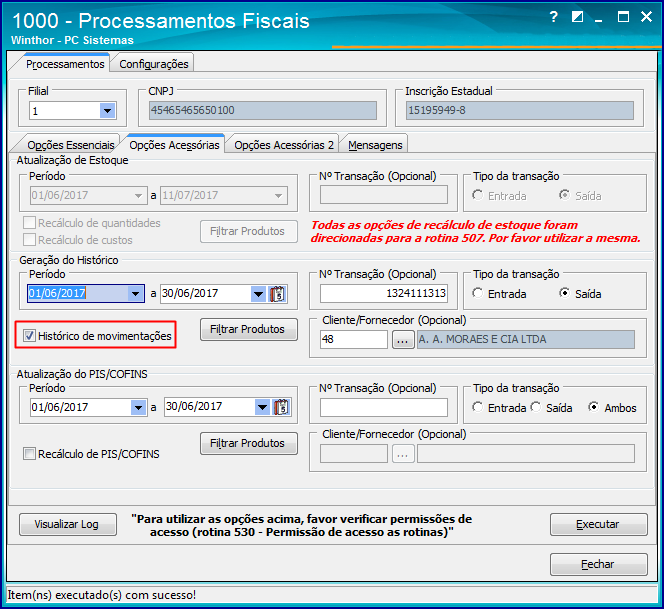This screenshot has width=664, height=609.
Task: Maximize the Processamentos Fiscais window
Action: 623,17
